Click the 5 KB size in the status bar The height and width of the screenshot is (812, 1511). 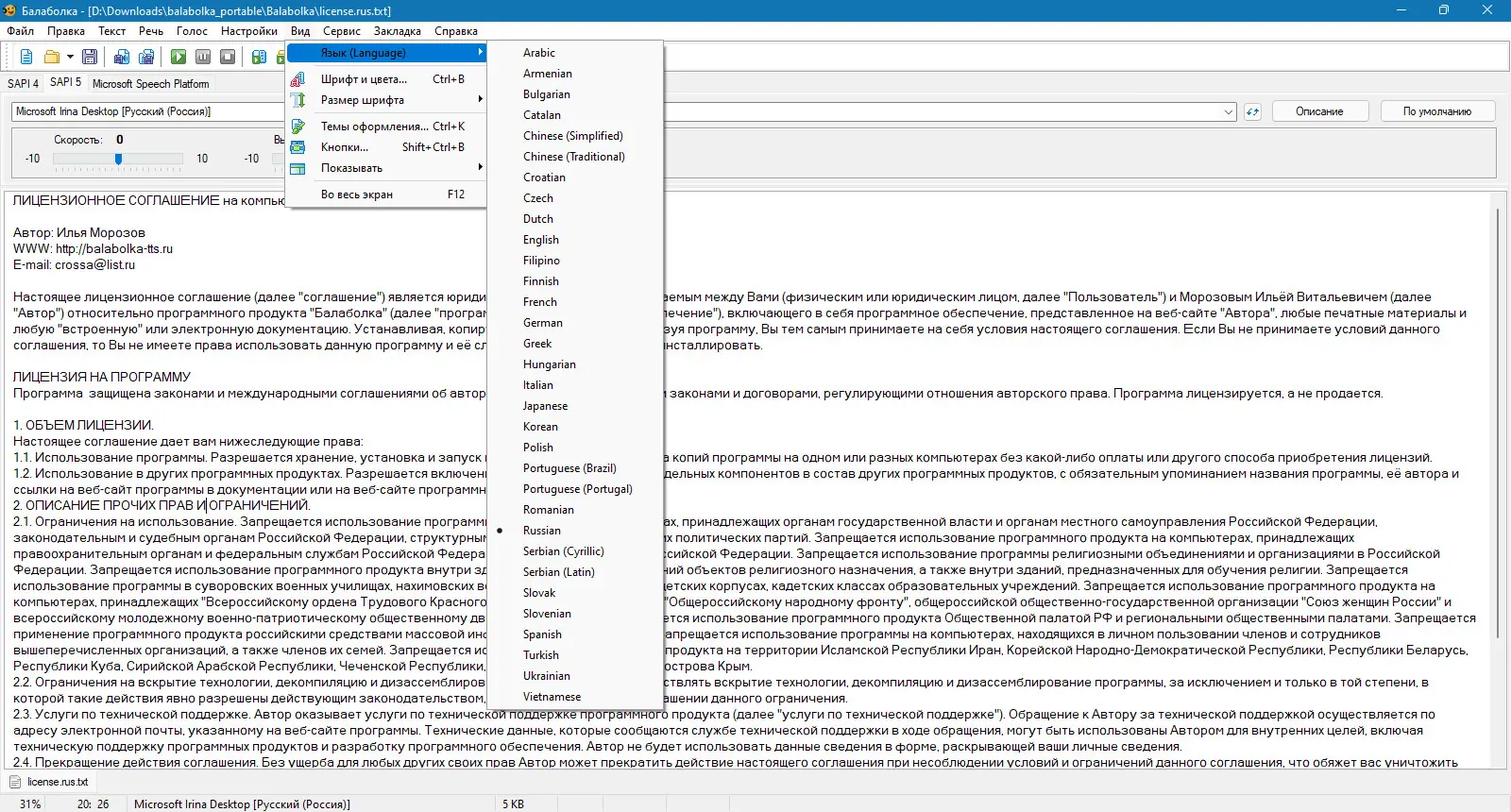coord(513,804)
